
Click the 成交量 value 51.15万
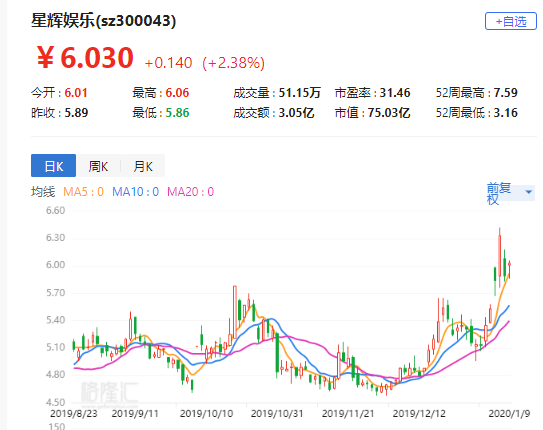300,93
